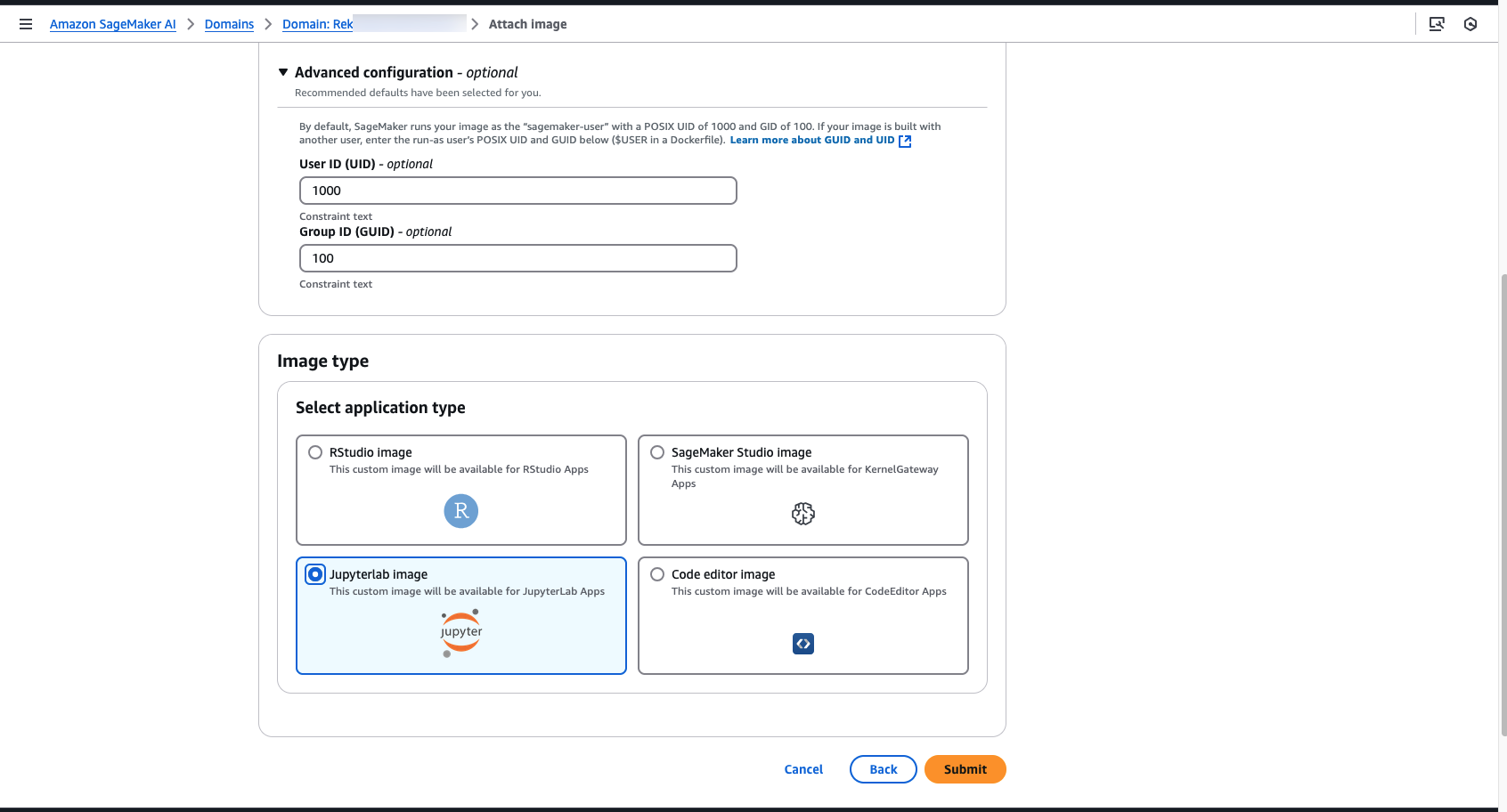Submit the attach image form
The height and width of the screenshot is (812, 1507).
(x=965, y=769)
